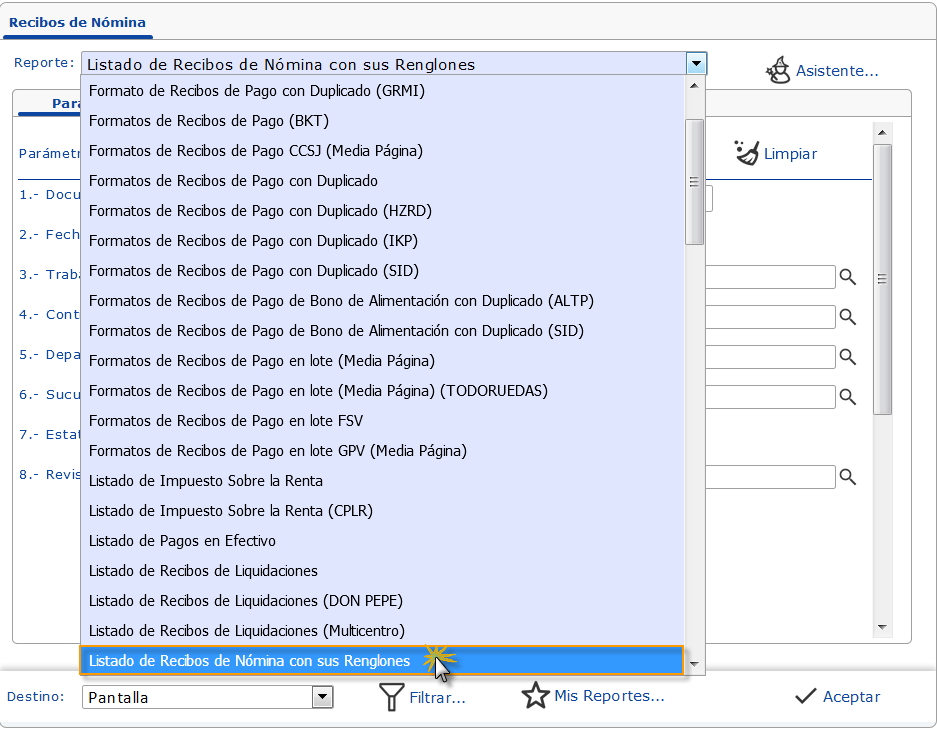Image resolution: width=937 pixels, height=730 pixels.
Task: Select highlighted Listado de Recibos de Nómina con sus Renglones
Action: tap(249, 661)
